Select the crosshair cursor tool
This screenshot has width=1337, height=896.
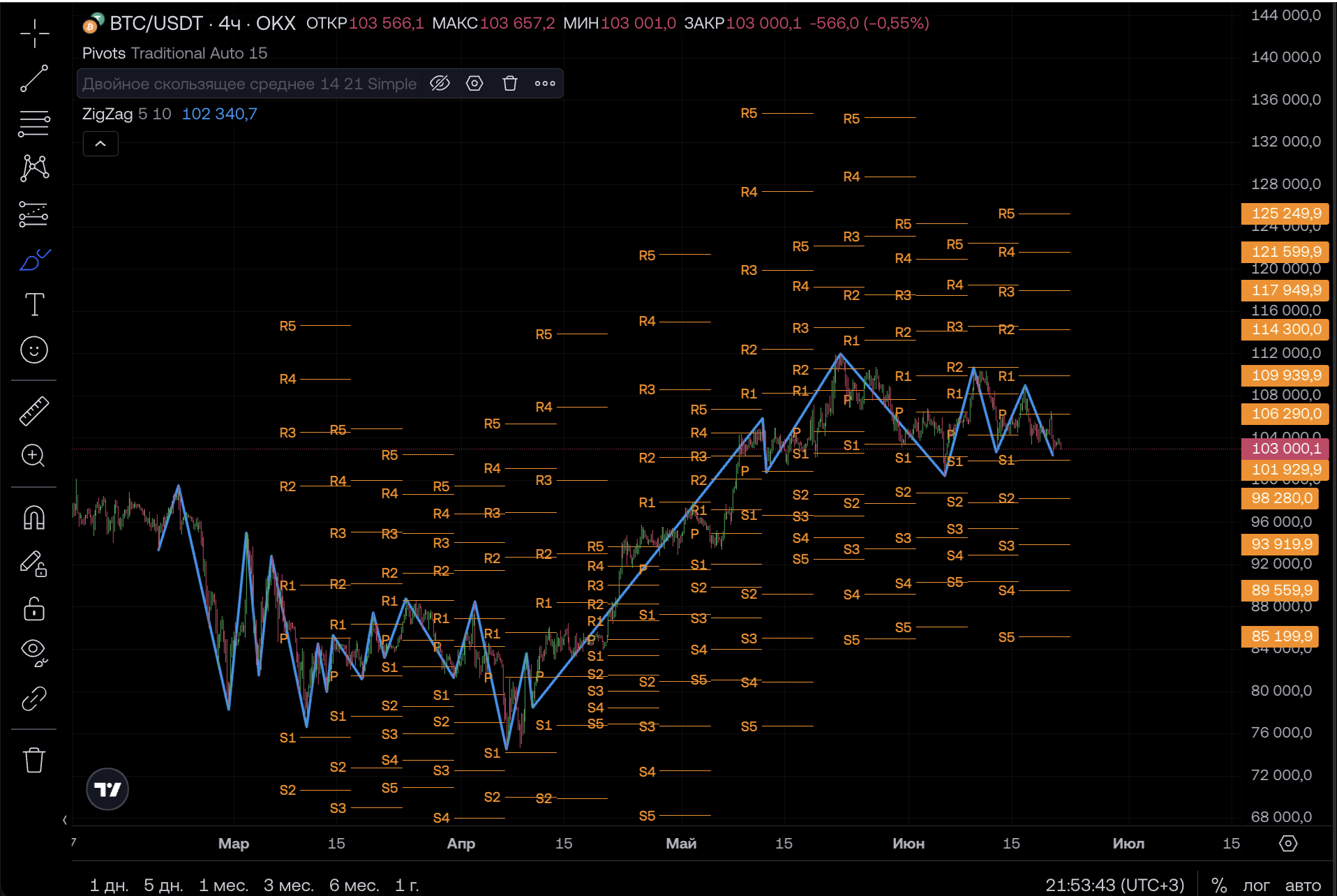pyautogui.click(x=34, y=33)
